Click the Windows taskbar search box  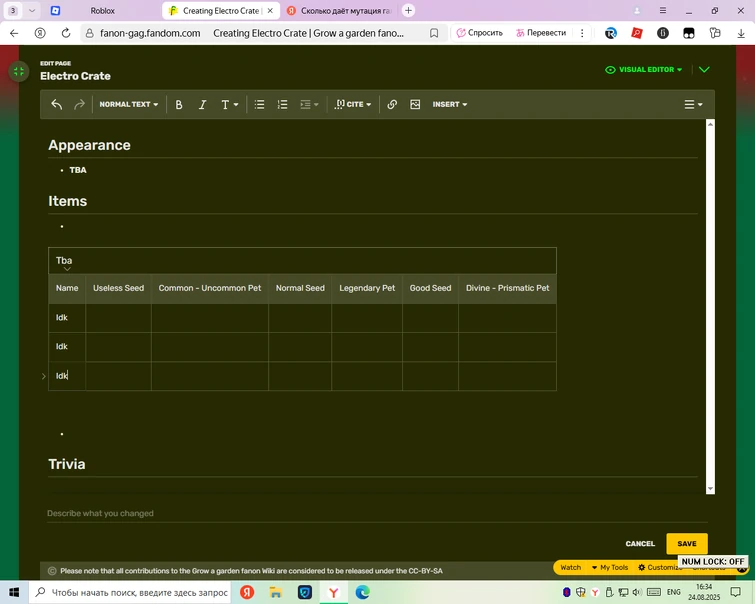tap(130, 592)
